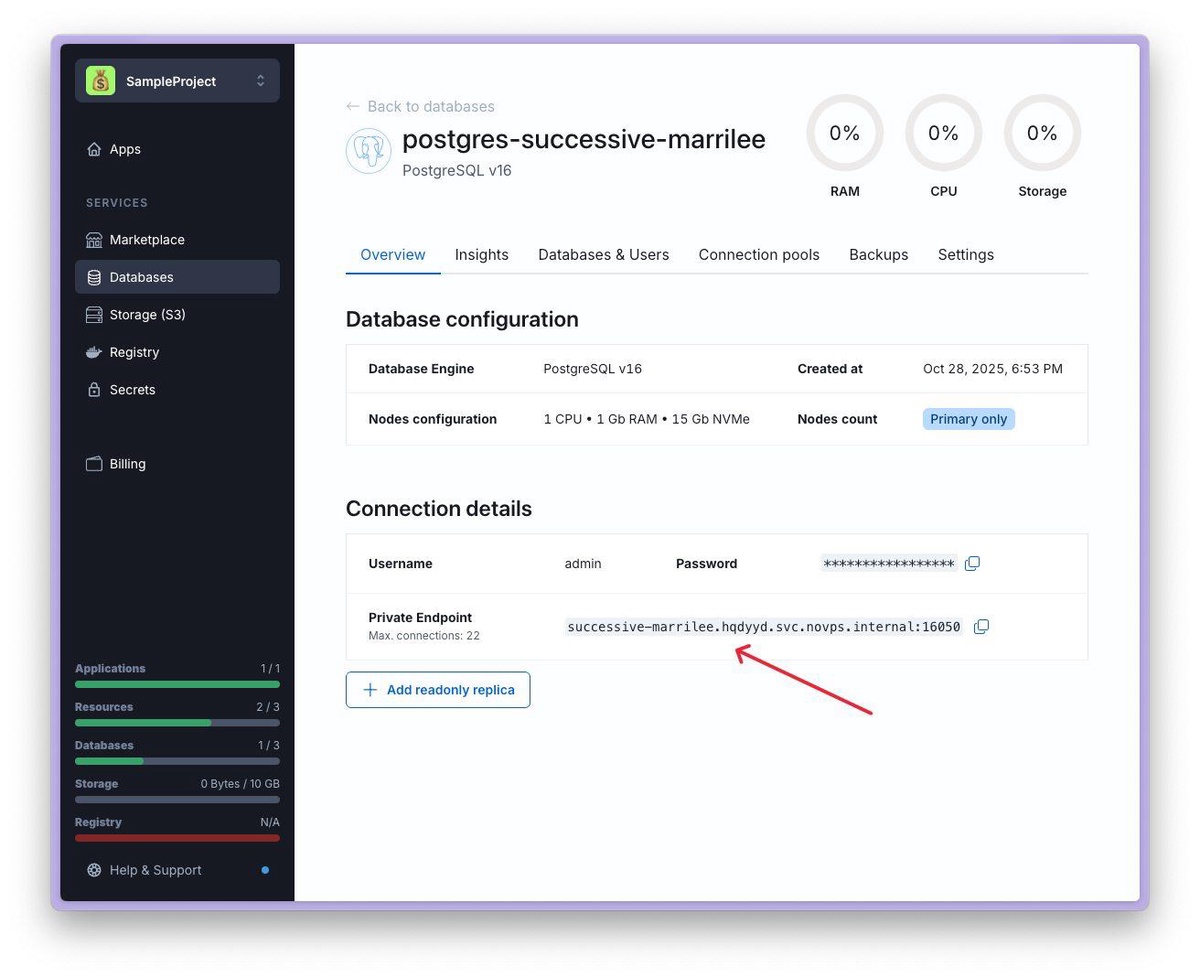Click the Billing wallet icon
Screen dimensions: 1200x978
pyautogui.click(x=94, y=464)
